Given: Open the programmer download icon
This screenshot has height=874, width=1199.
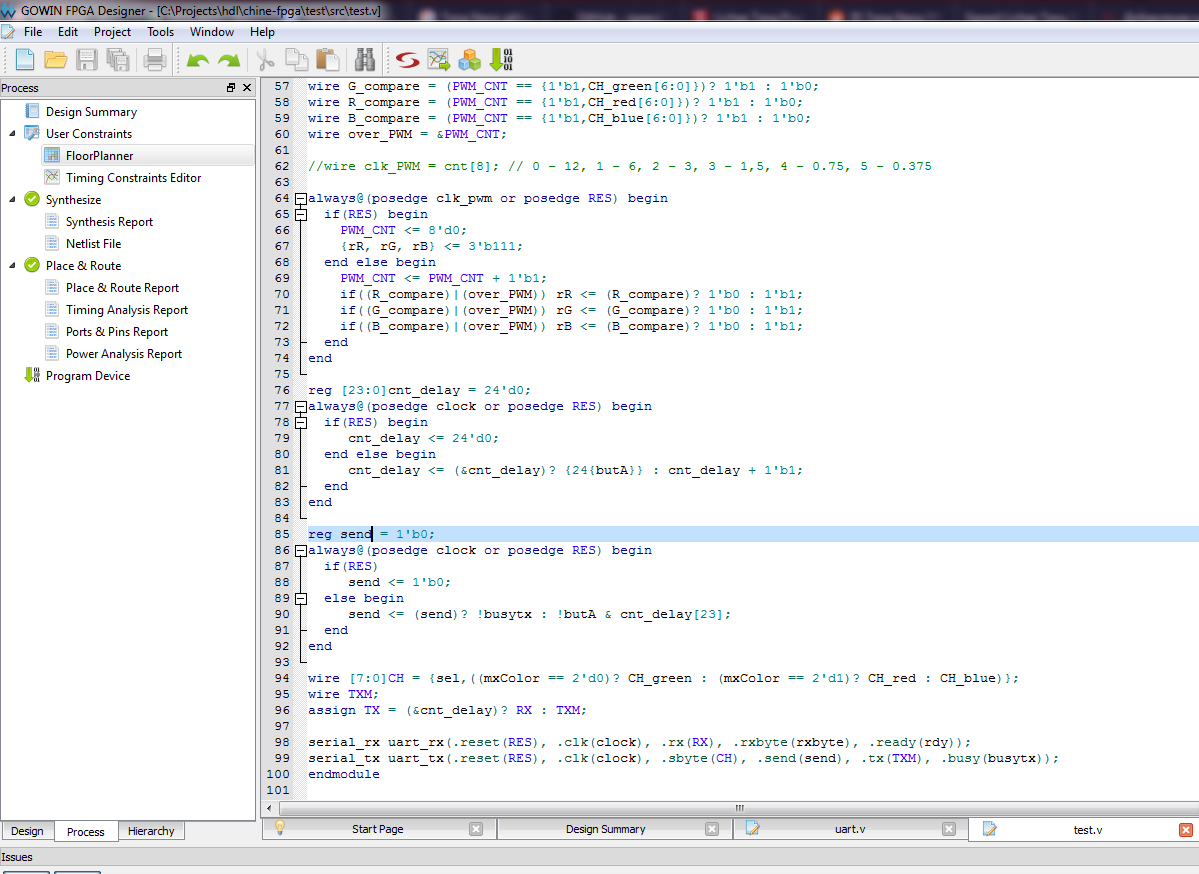Looking at the screenshot, I should (x=501, y=60).
